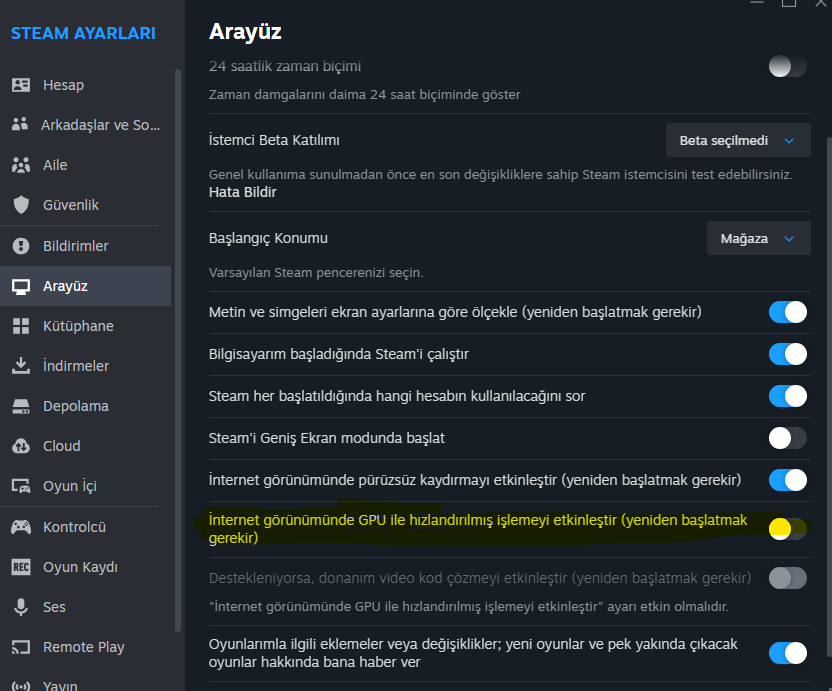The width and height of the screenshot is (832, 691).
Task: Switch to Güvenlik settings
Action: [x=85, y=205]
